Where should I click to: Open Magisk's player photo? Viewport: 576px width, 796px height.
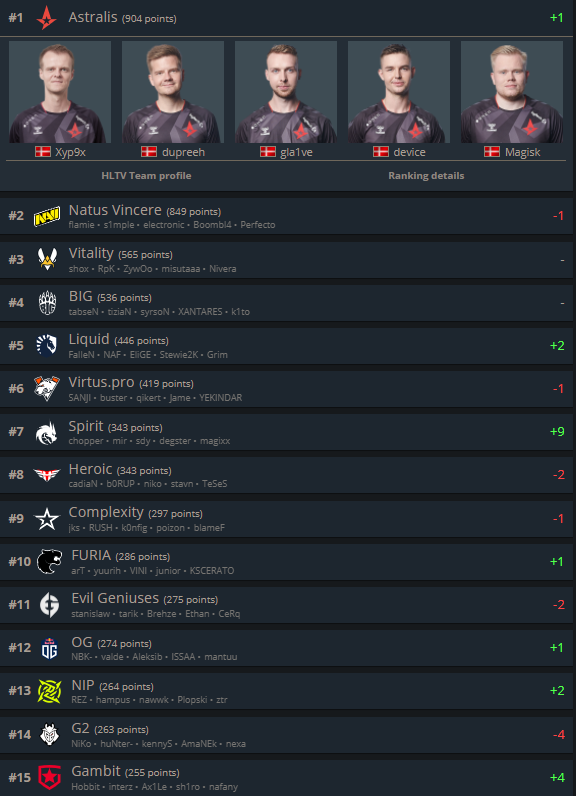(x=512, y=92)
